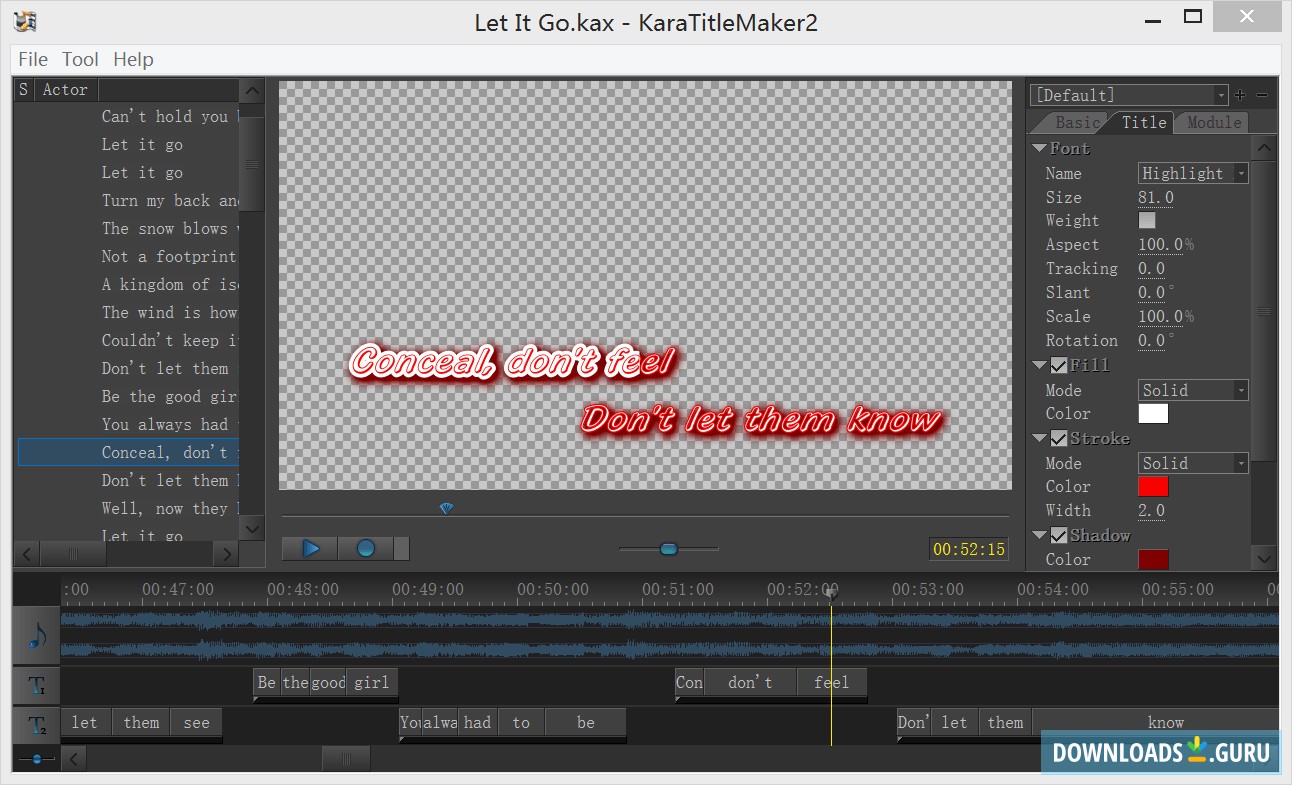Select the T1 title track icon
This screenshot has height=785, width=1292.
point(37,686)
